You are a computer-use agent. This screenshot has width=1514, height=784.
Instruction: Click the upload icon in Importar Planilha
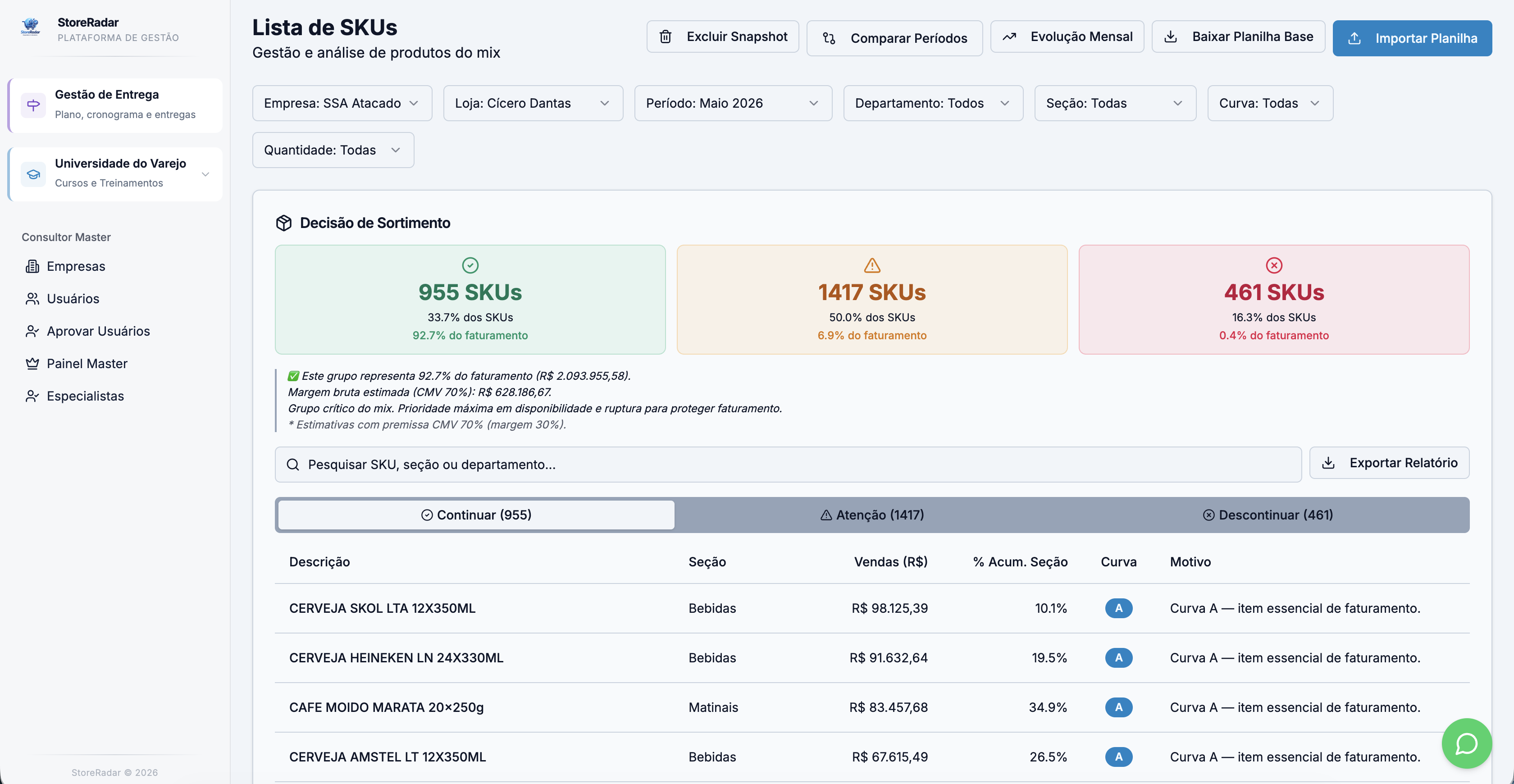click(x=1354, y=38)
